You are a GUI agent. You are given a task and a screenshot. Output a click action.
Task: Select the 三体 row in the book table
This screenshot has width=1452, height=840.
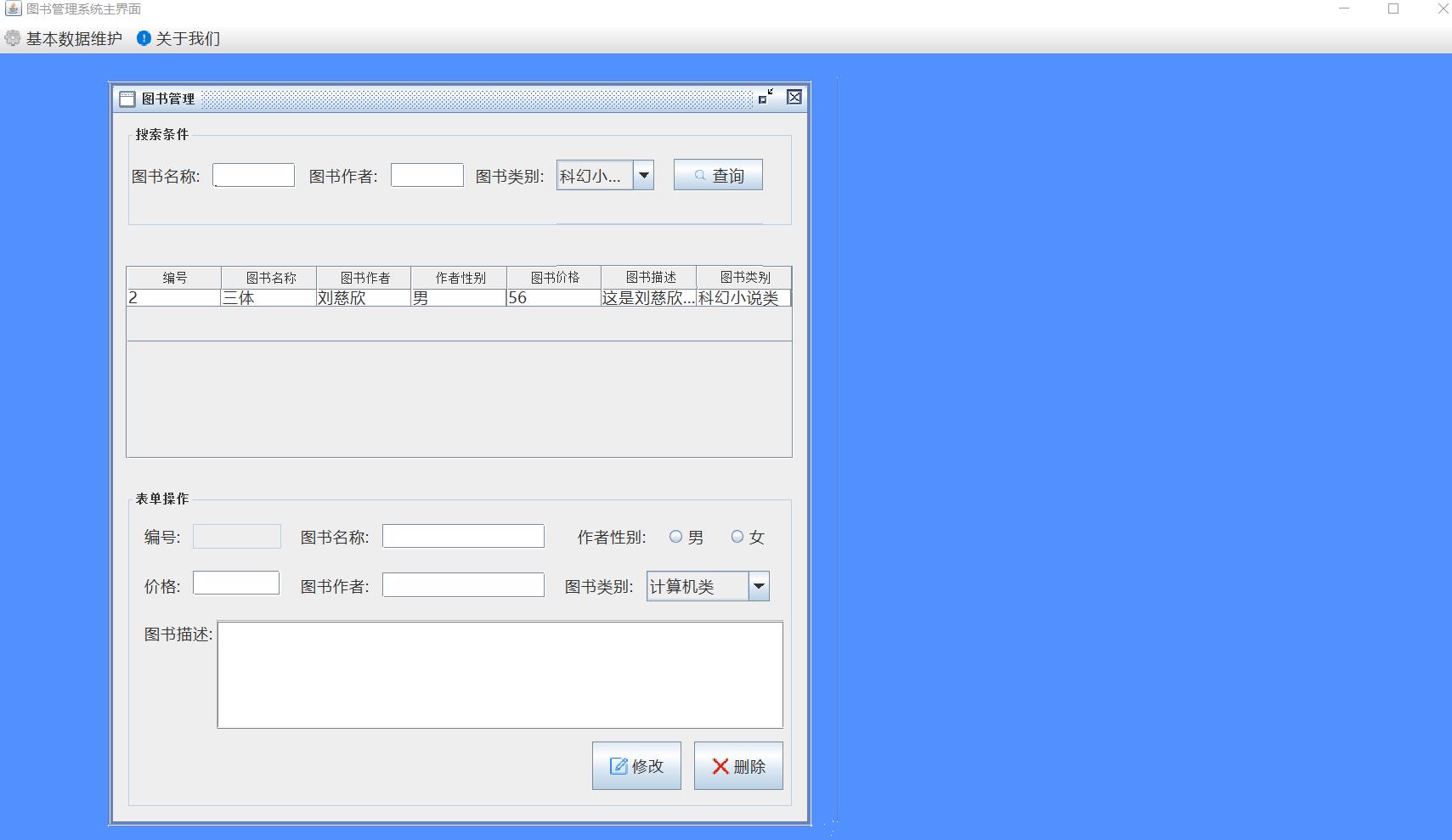coord(268,297)
